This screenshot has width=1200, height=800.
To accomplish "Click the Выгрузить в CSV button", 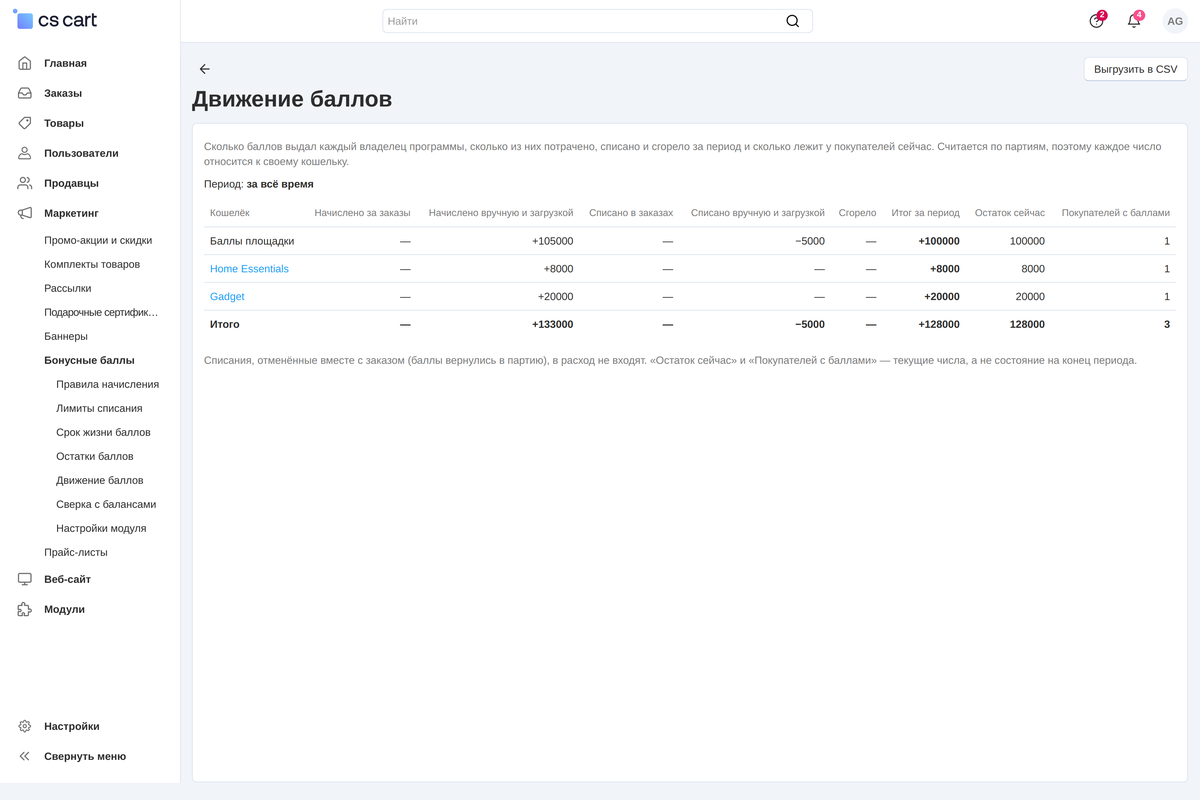I will [1136, 69].
